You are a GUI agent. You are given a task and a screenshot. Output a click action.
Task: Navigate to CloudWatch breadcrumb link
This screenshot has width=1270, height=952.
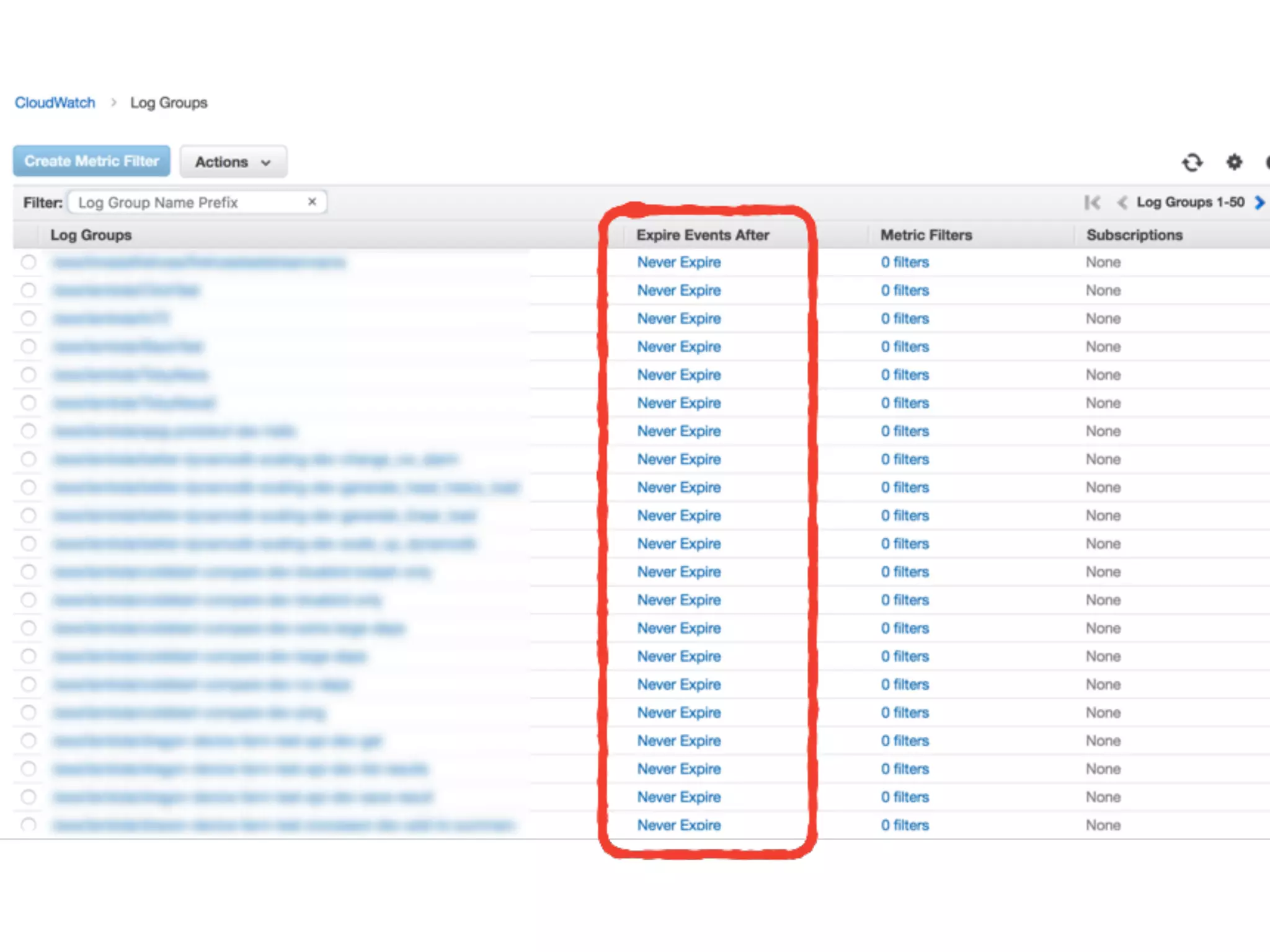click(x=55, y=103)
